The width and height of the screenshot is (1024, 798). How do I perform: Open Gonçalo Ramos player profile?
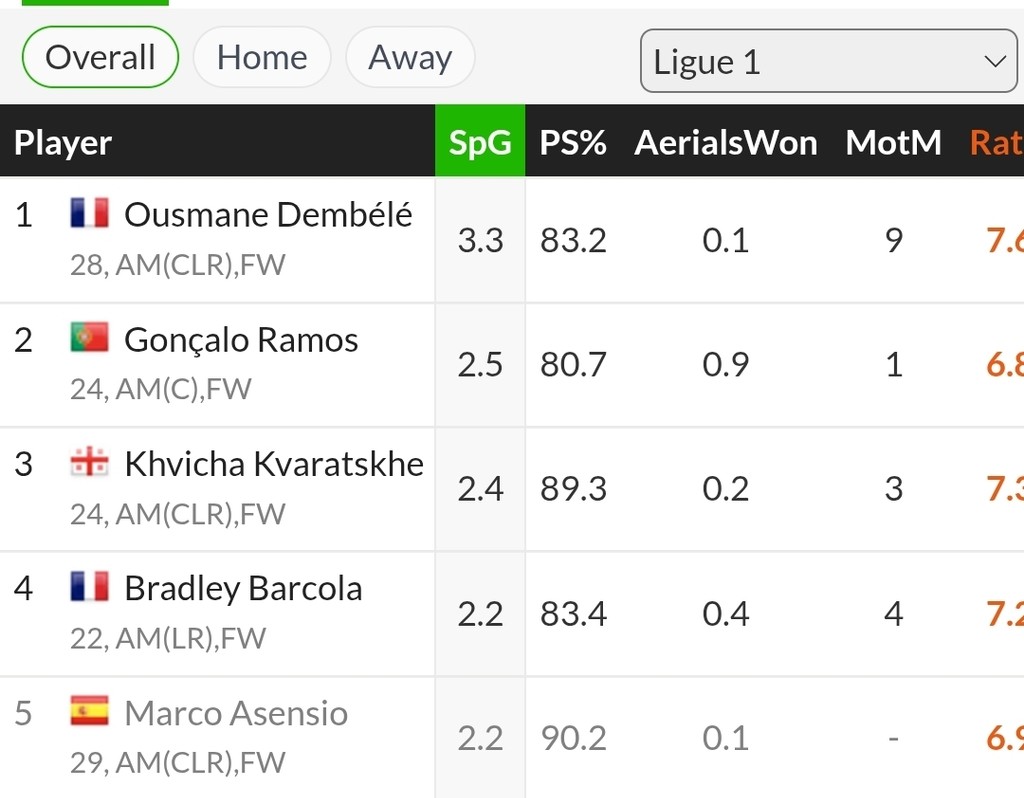[241, 340]
